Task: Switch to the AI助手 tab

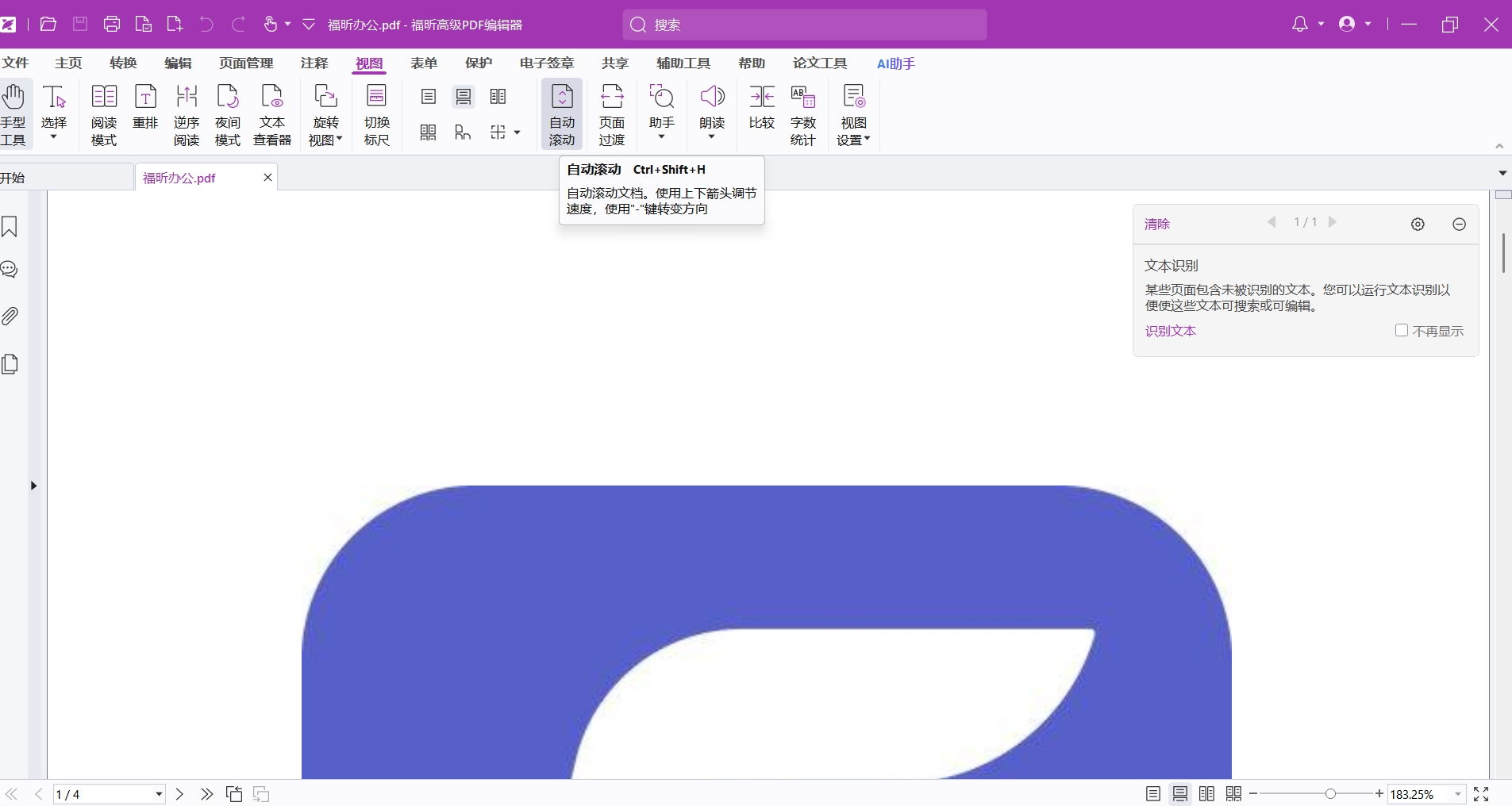Action: (896, 63)
